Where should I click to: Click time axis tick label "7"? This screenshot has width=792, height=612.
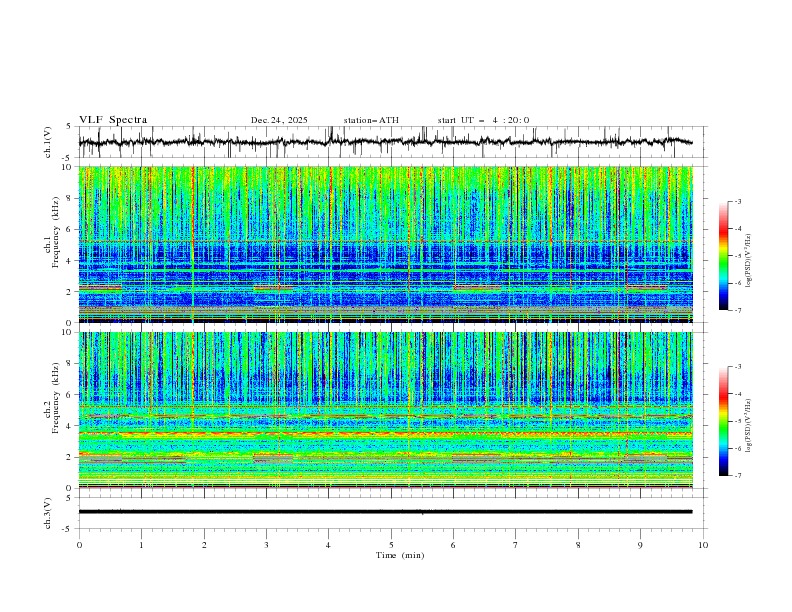(516, 545)
